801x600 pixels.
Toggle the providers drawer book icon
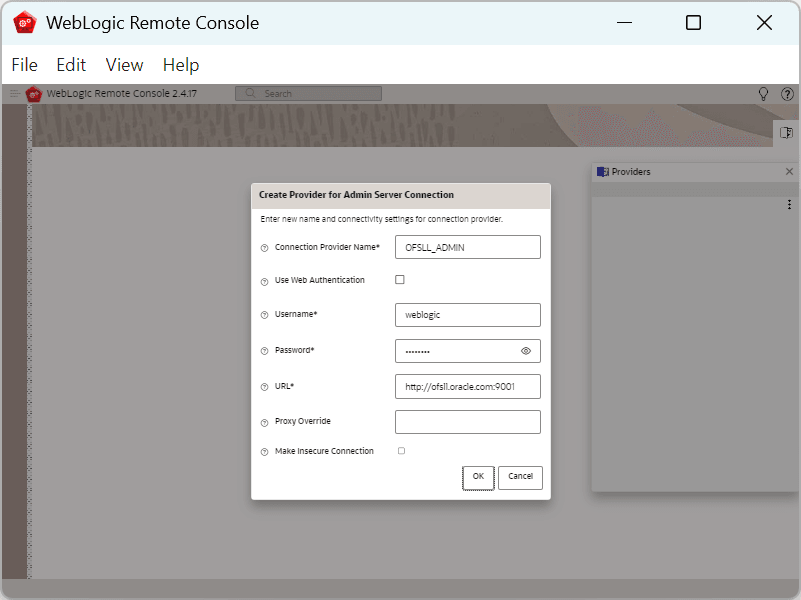point(786,133)
